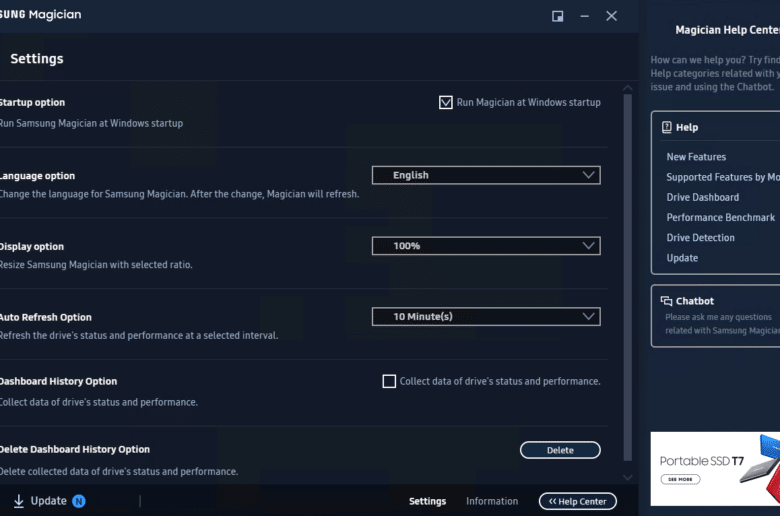The width and height of the screenshot is (780, 516).
Task: Click the Settings page title
Action: coord(37,59)
